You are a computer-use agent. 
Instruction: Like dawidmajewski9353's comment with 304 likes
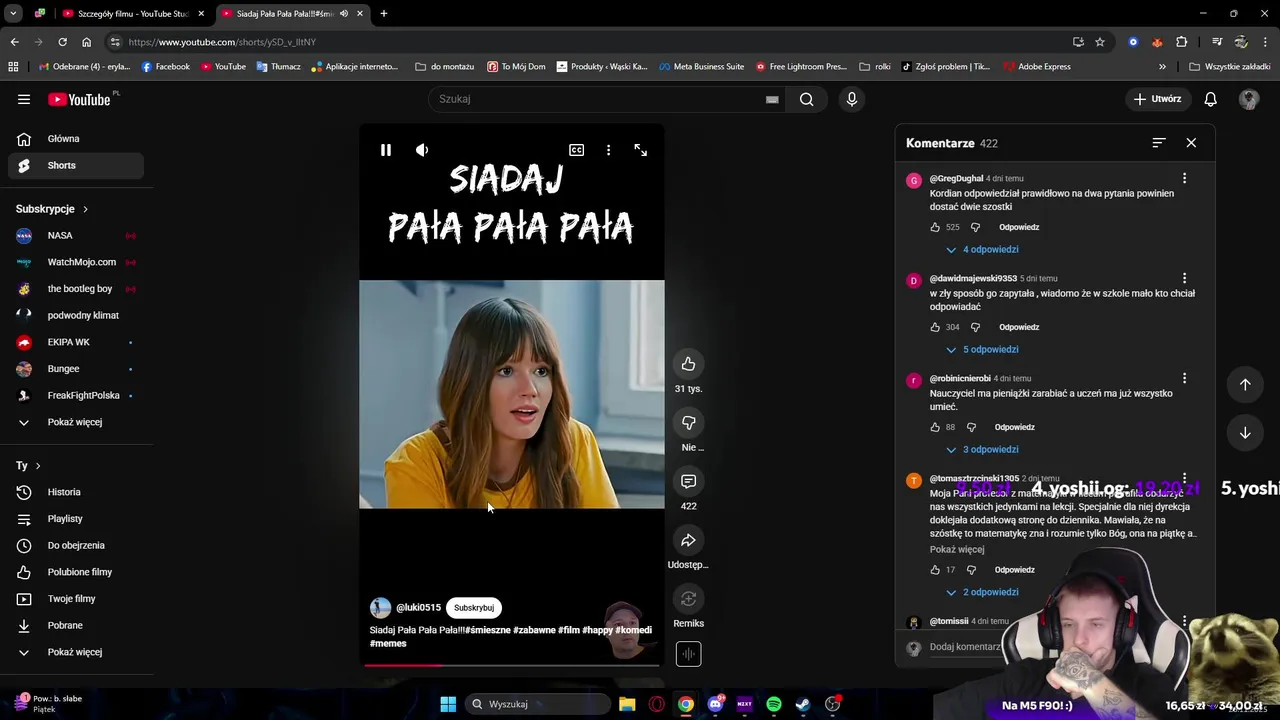936,327
